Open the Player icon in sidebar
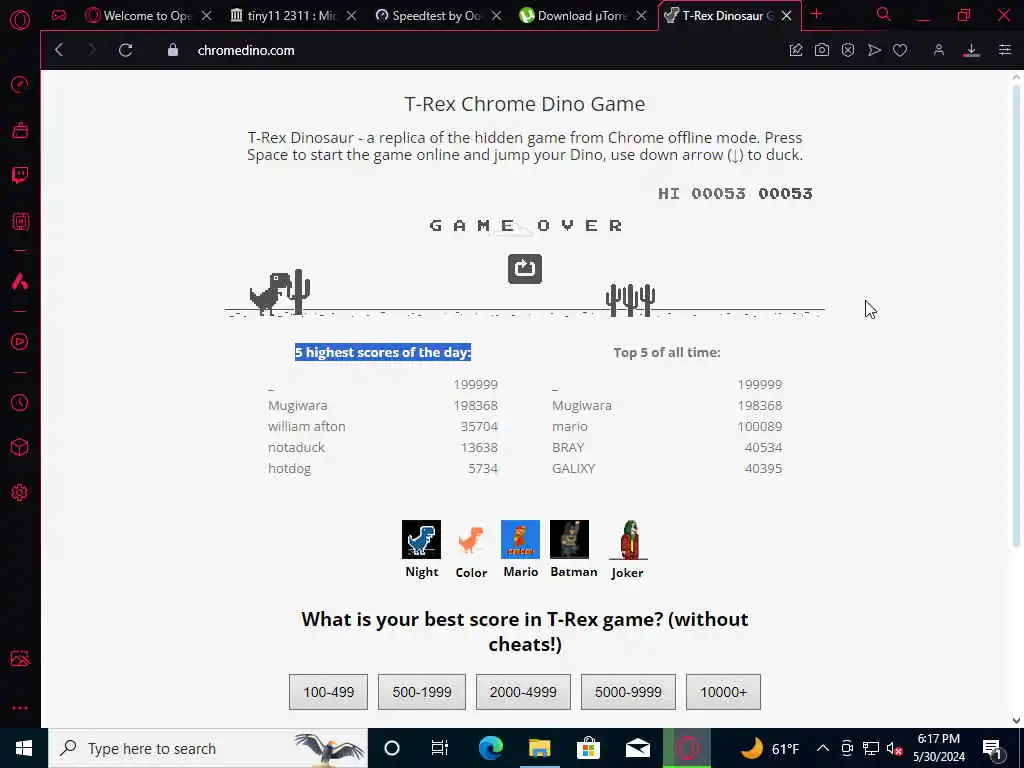 coord(20,341)
